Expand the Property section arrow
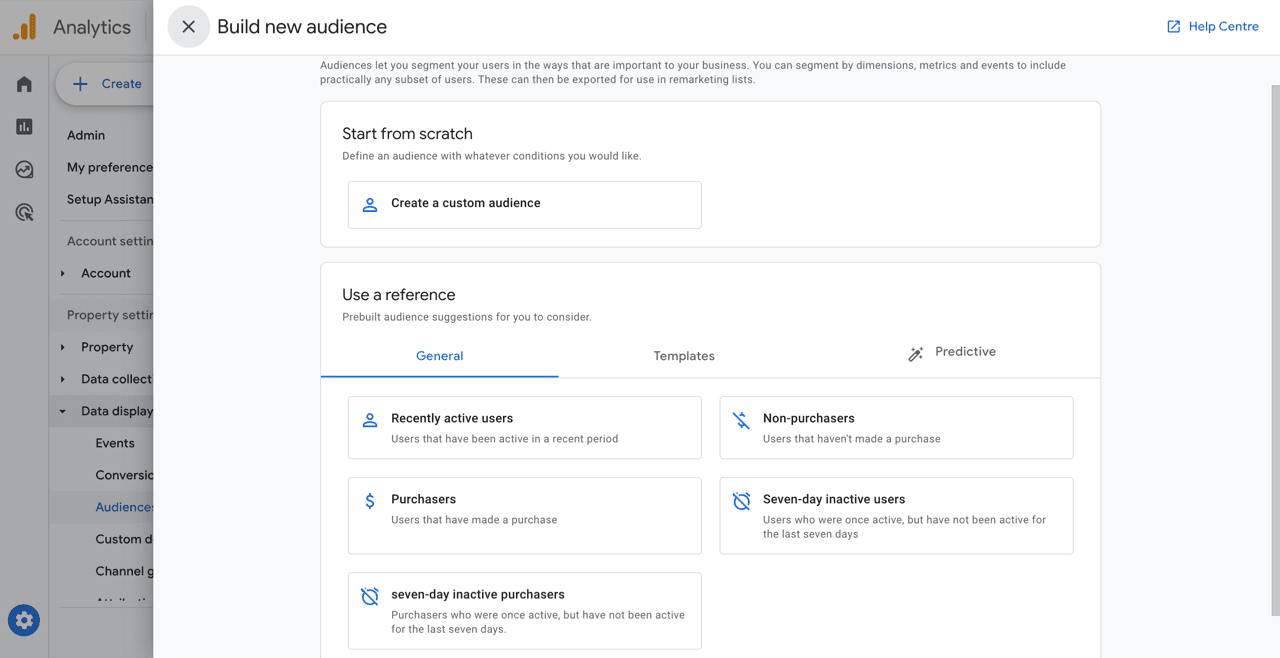Image resolution: width=1280 pixels, height=658 pixels. point(63,347)
